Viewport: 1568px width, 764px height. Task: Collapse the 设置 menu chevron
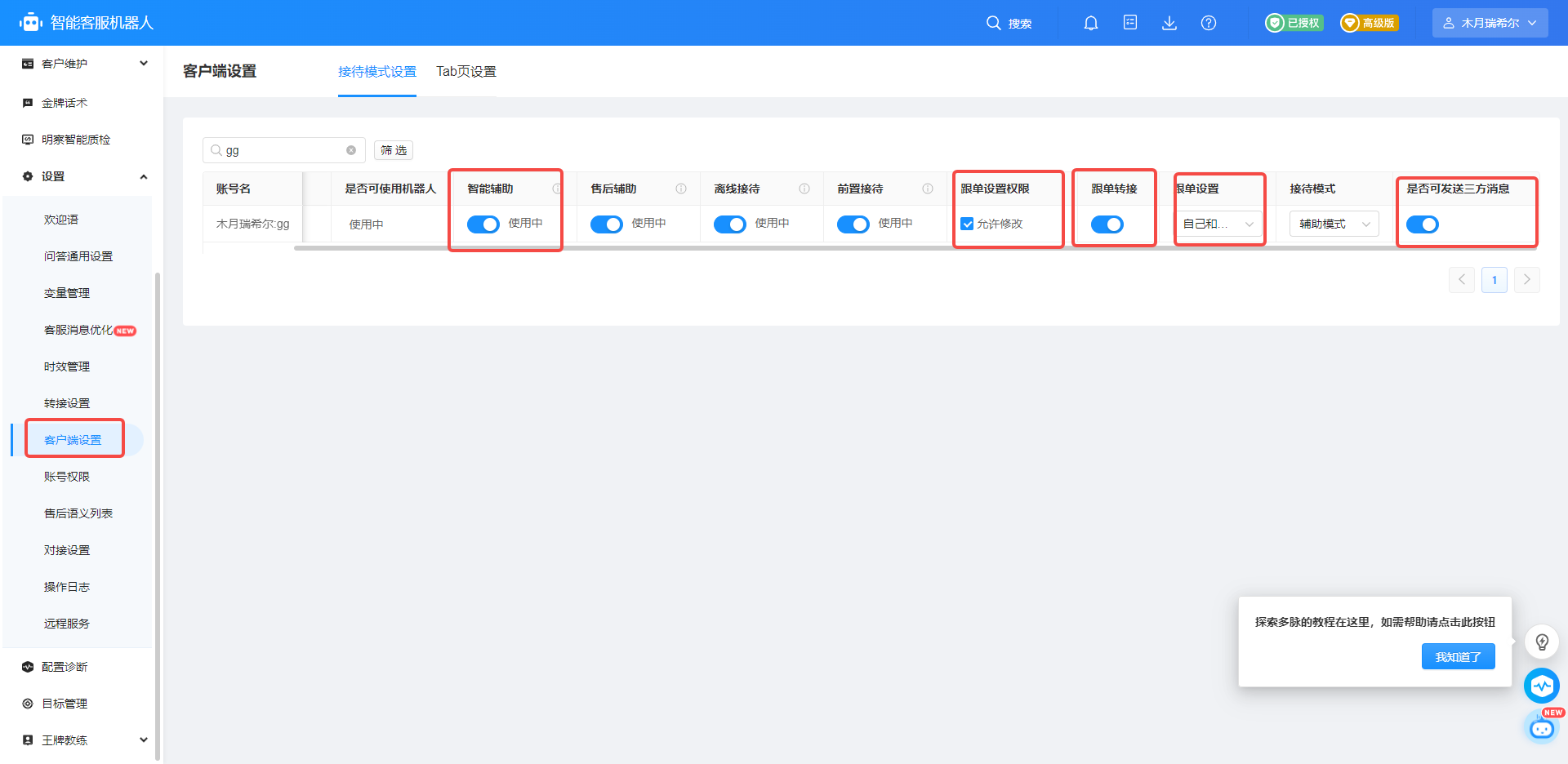pos(144,176)
